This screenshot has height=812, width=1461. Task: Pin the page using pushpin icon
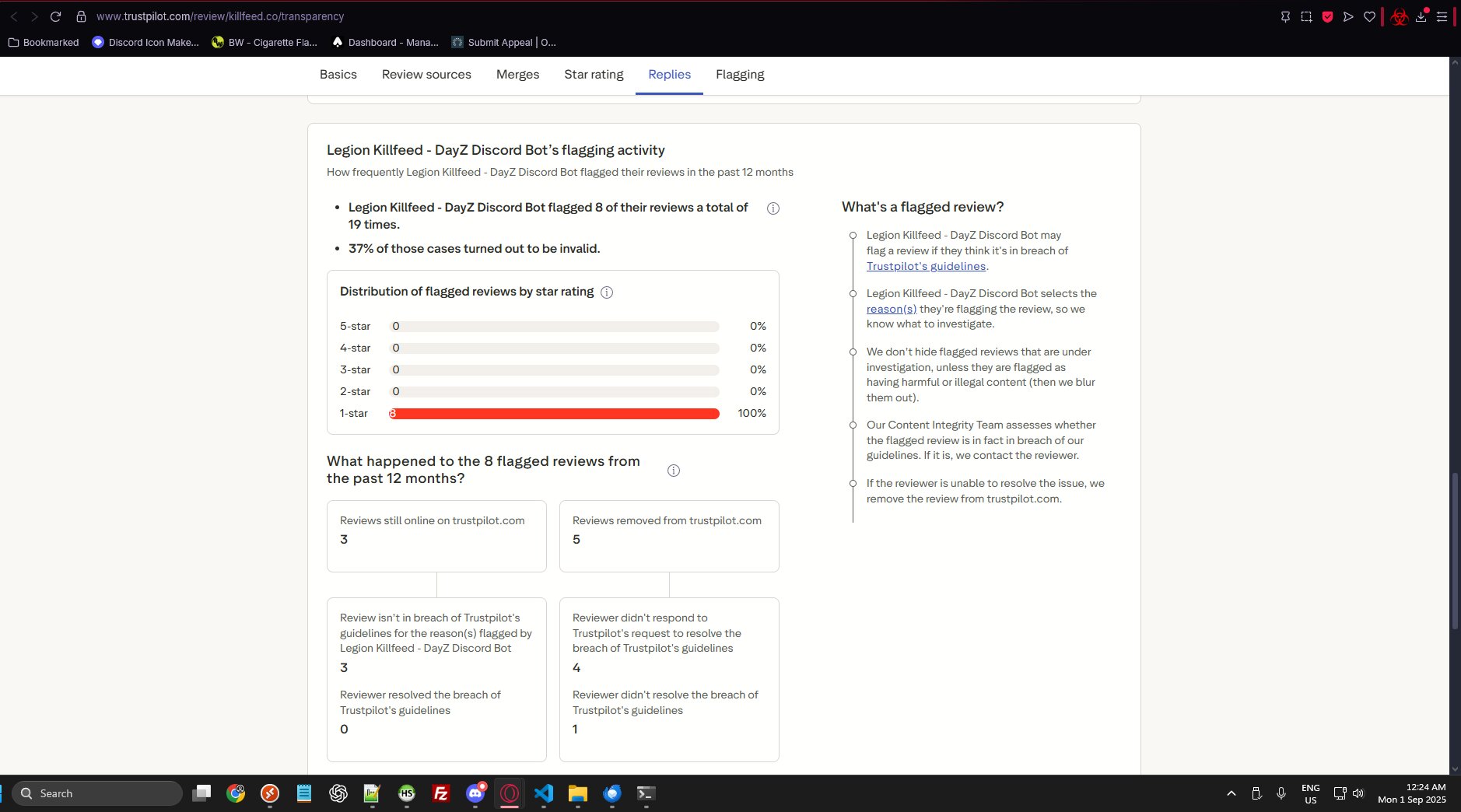pos(1285,16)
